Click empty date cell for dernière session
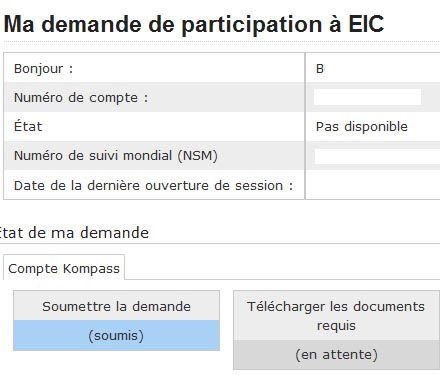The height and width of the screenshot is (380, 440). click(373, 185)
